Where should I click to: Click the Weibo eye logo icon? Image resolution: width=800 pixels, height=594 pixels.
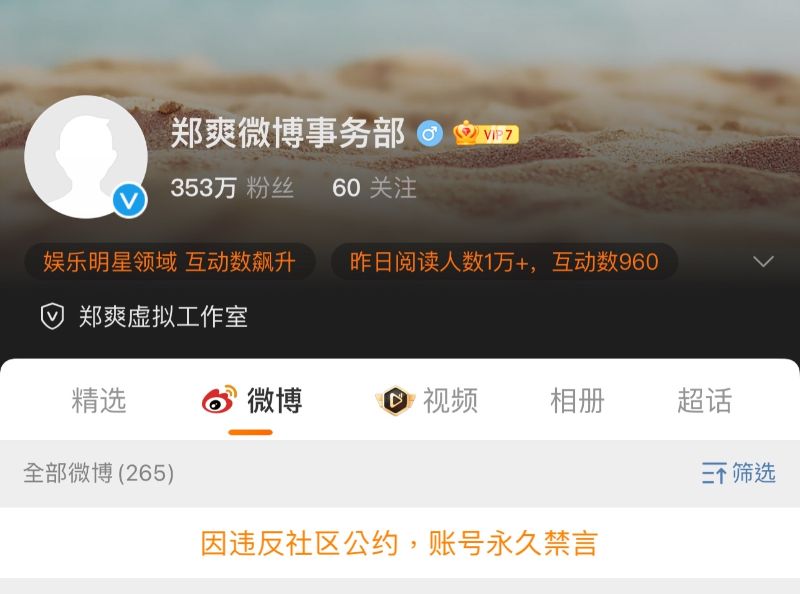coord(219,400)
